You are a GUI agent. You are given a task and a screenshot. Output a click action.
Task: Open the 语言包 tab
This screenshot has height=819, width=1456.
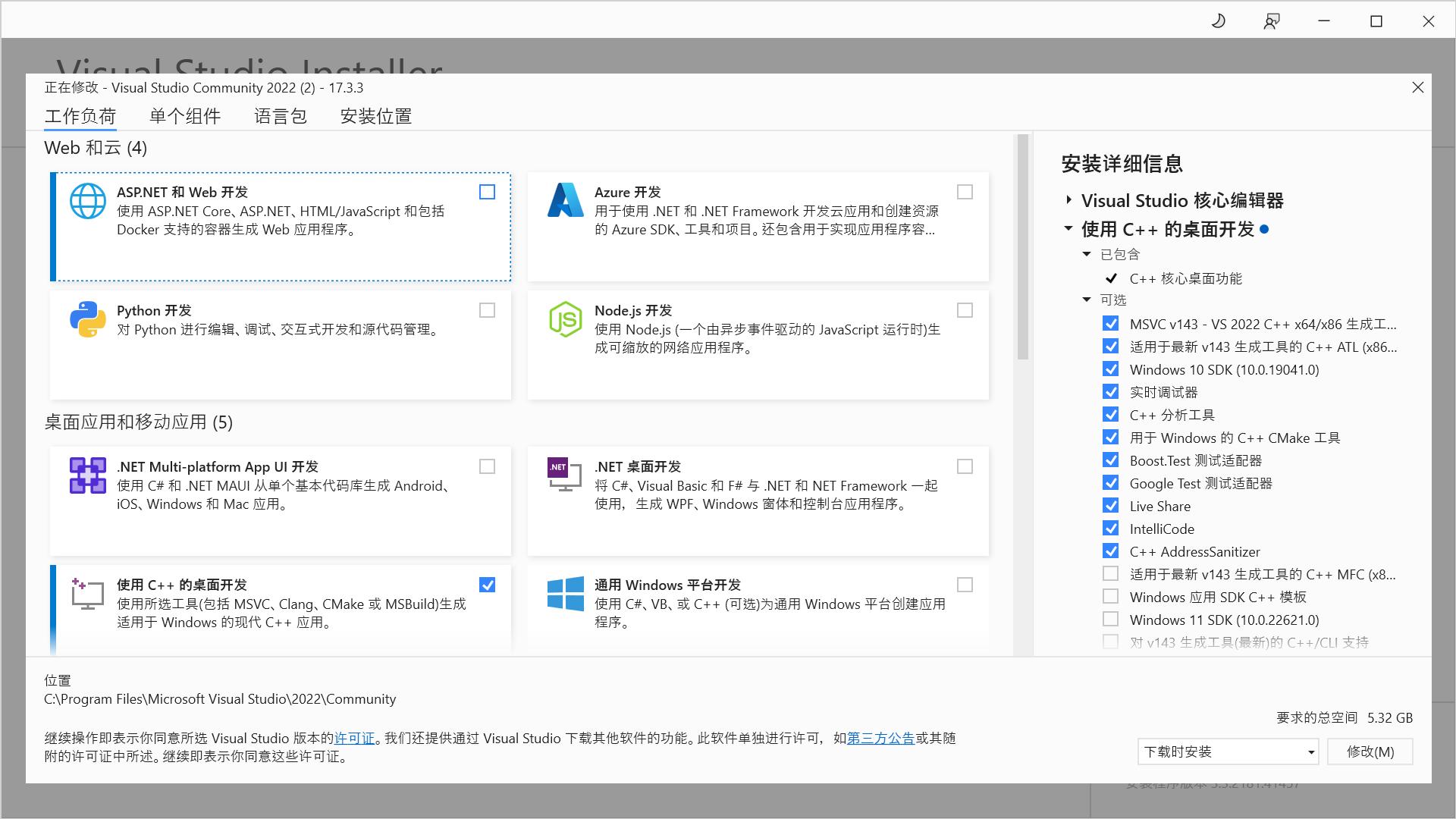click(x=280, y=116)
